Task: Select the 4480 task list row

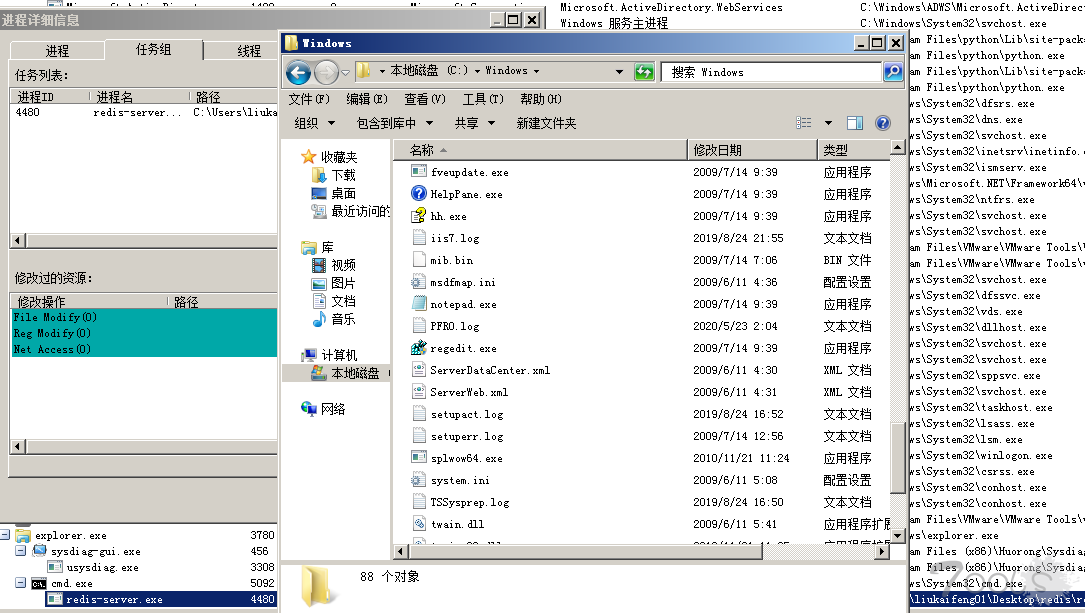Action: 144,112
